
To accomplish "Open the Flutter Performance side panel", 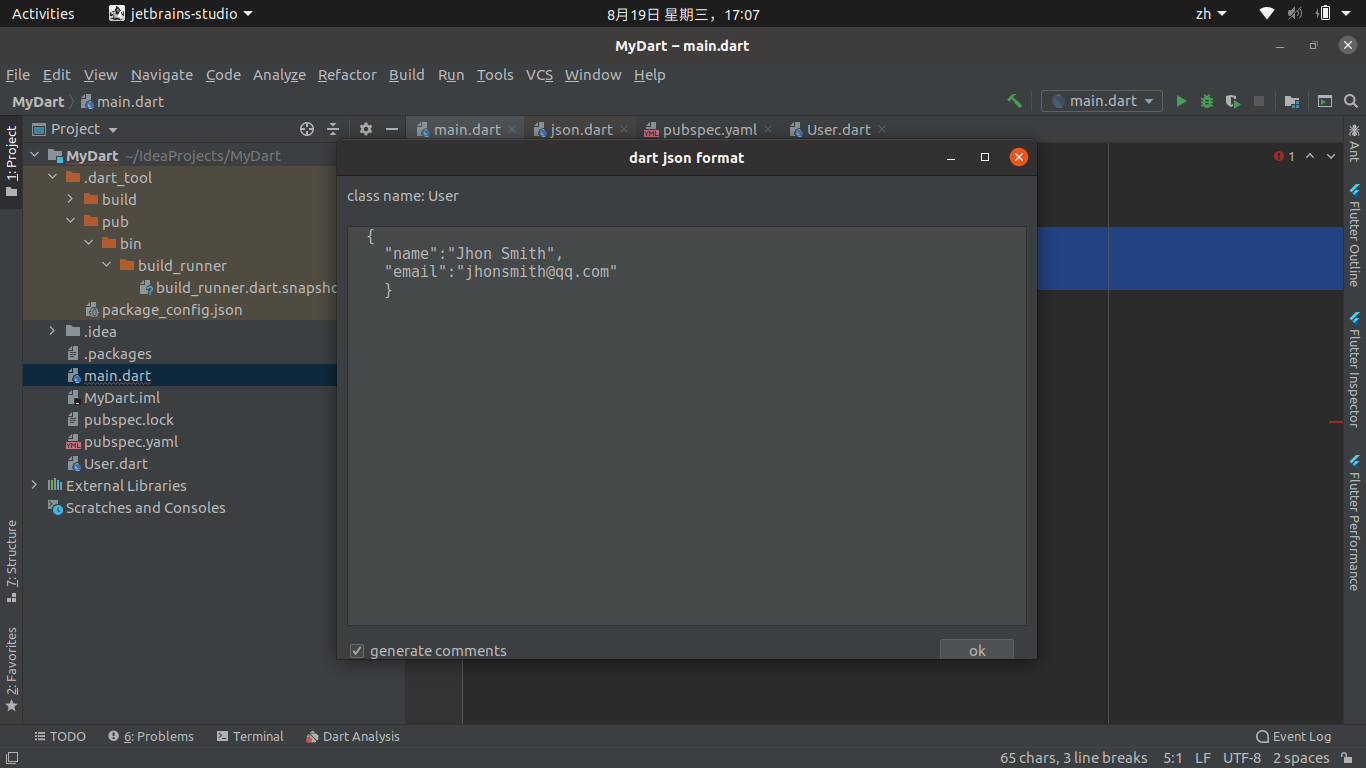I will pyautogui.click(x=1354, y=521).
